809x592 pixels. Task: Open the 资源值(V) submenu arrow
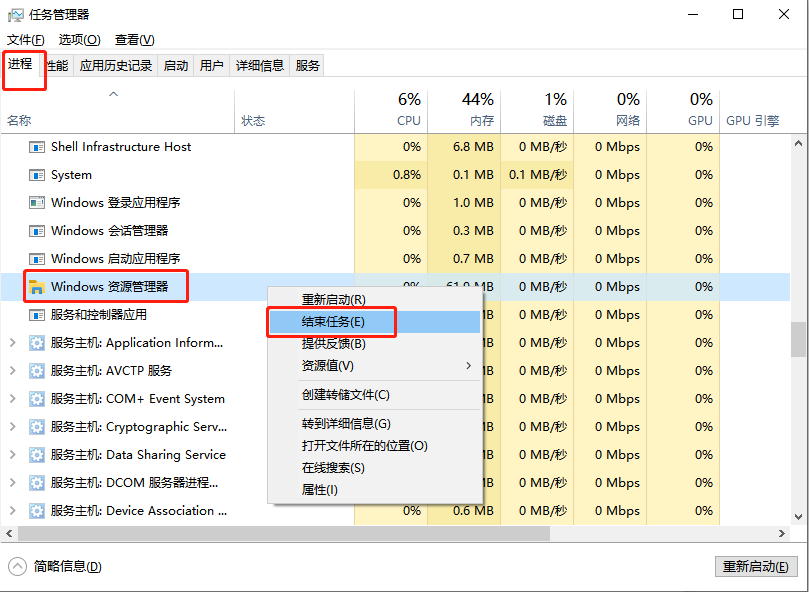click(468, 365)
